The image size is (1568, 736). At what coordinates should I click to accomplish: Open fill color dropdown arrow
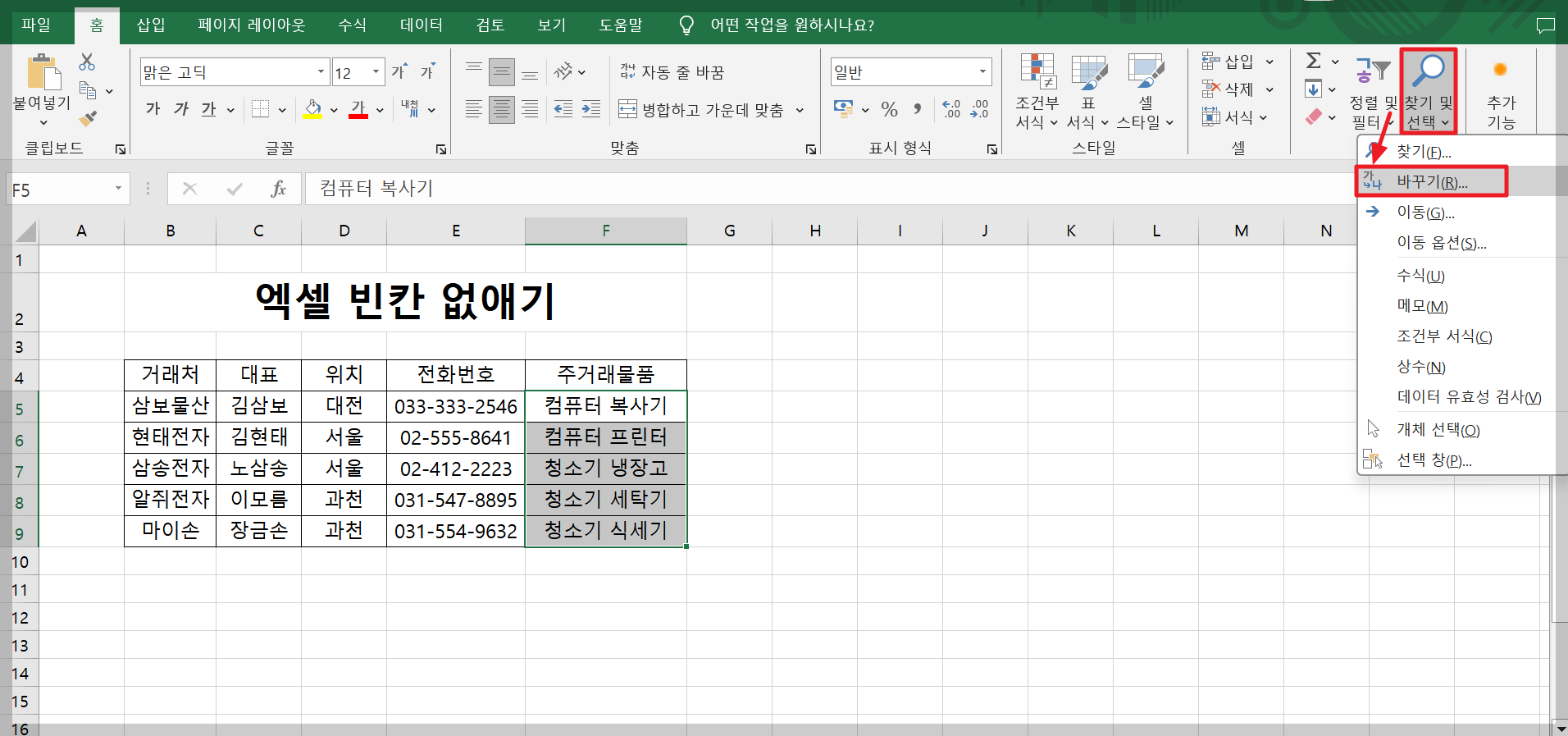(x=334, y=110)
